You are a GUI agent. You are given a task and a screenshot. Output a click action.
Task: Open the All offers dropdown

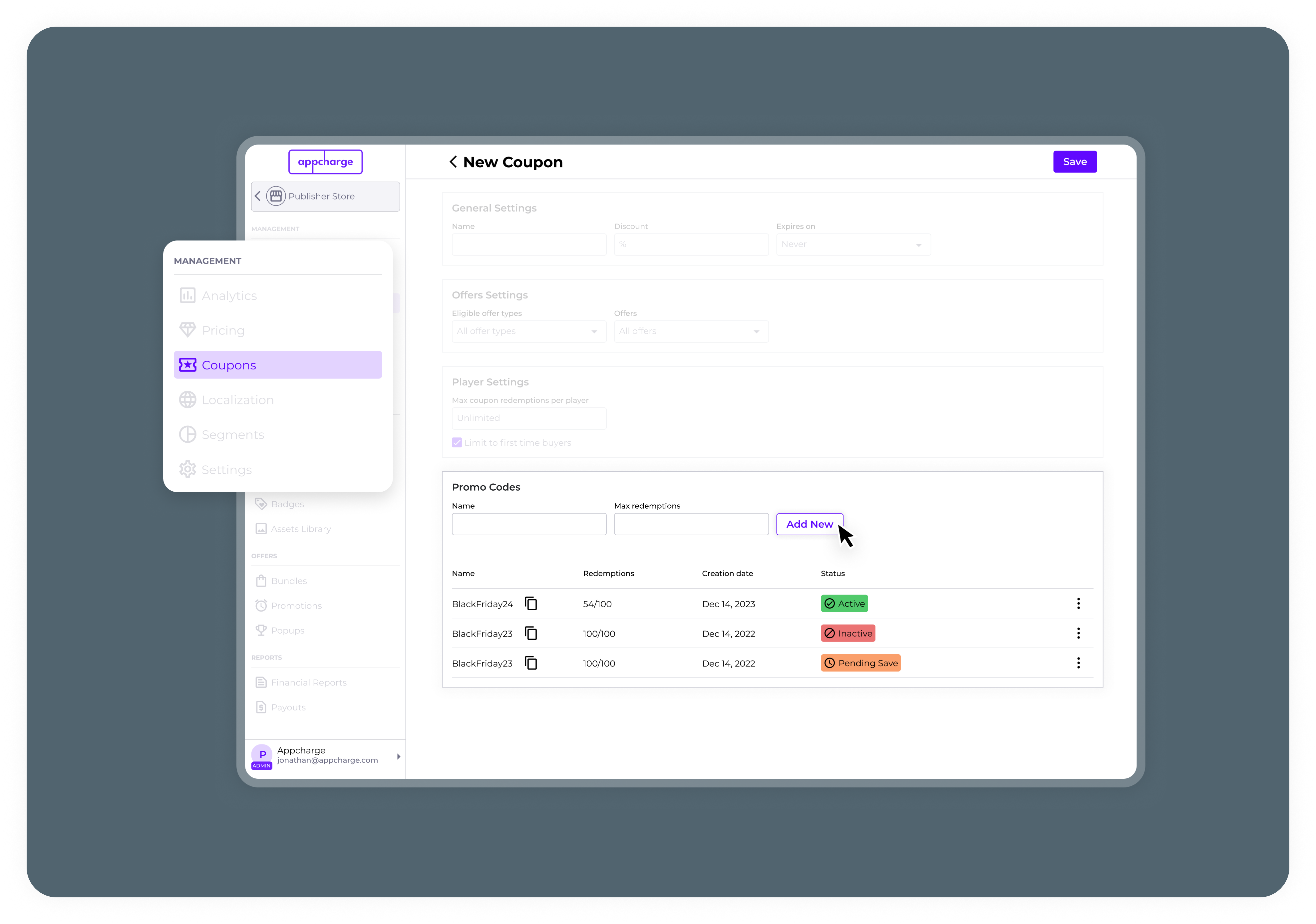click(691, 331)
